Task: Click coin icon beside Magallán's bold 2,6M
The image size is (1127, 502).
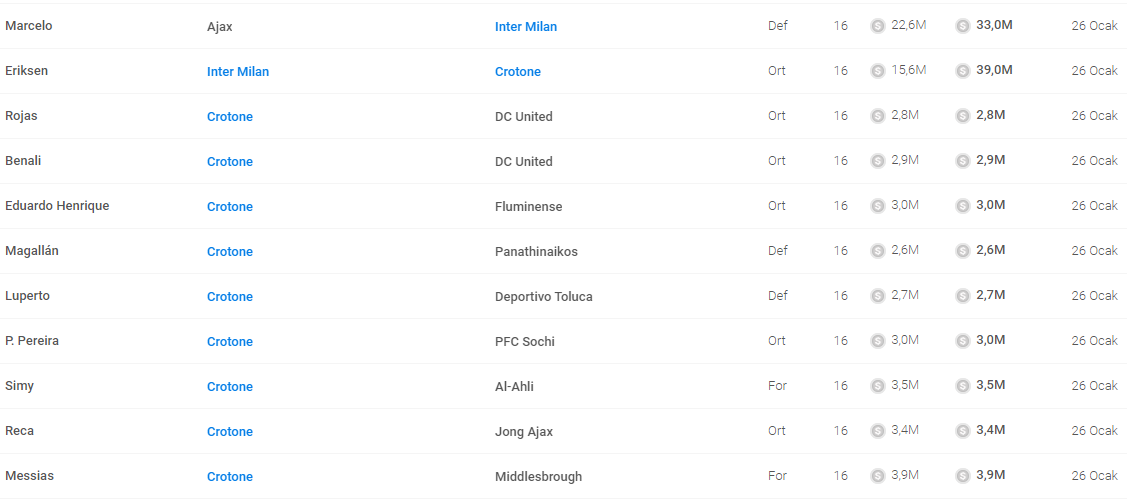Action: pos(962,251)
